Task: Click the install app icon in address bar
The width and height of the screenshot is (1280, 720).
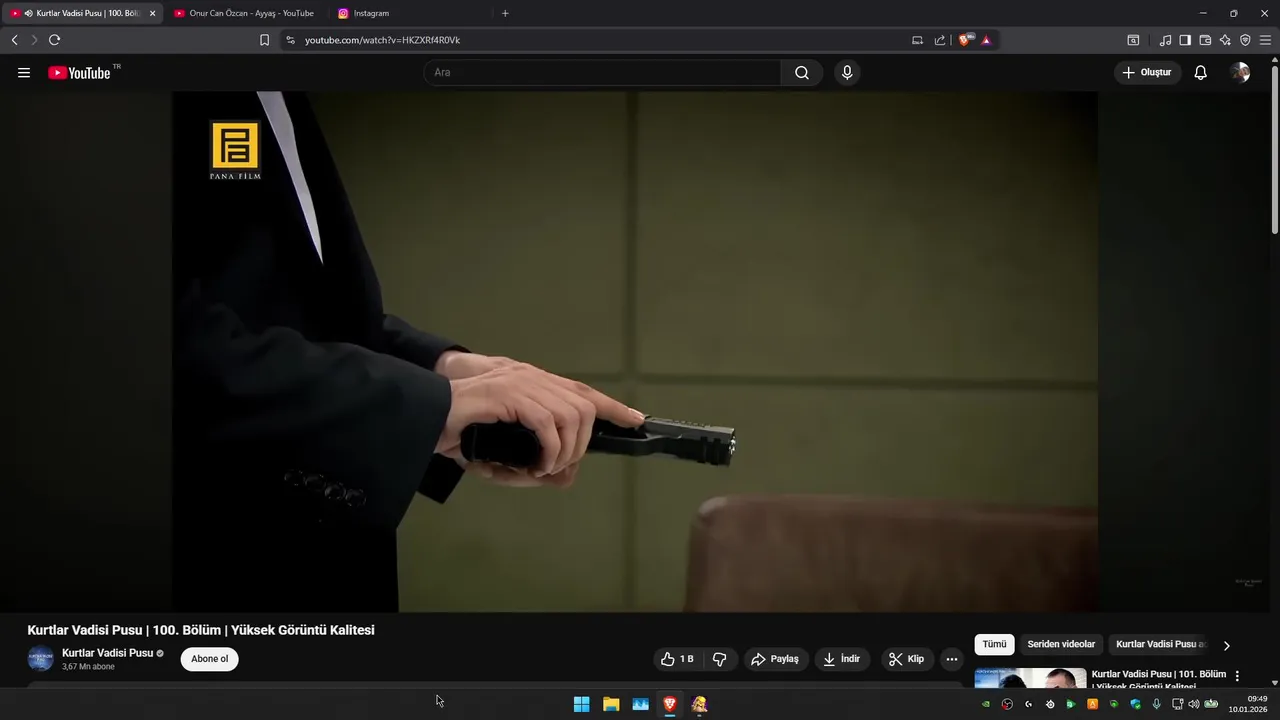Action: (917, 40)
